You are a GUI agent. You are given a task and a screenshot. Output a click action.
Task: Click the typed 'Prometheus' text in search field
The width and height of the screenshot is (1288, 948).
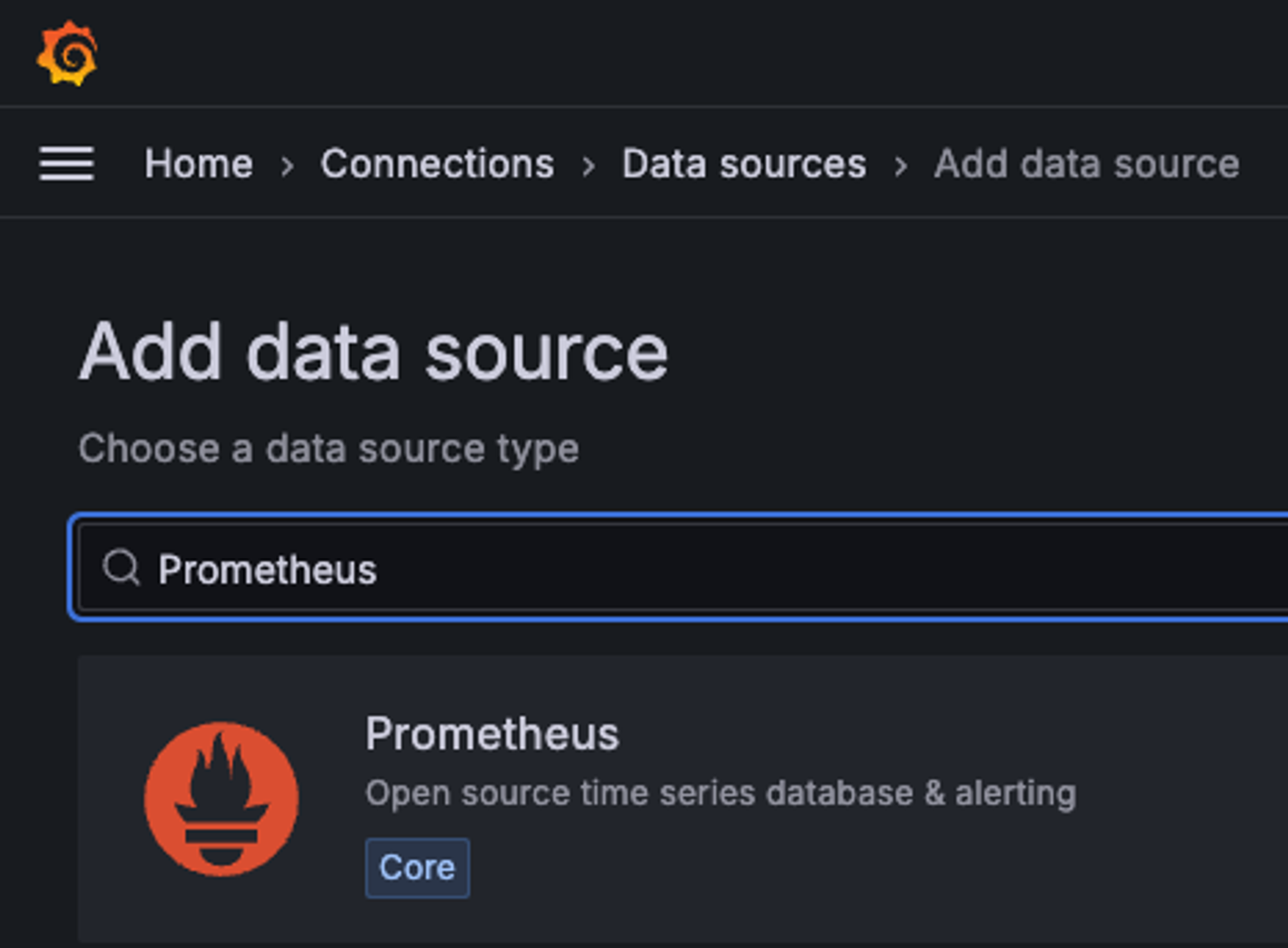[267, 570]
